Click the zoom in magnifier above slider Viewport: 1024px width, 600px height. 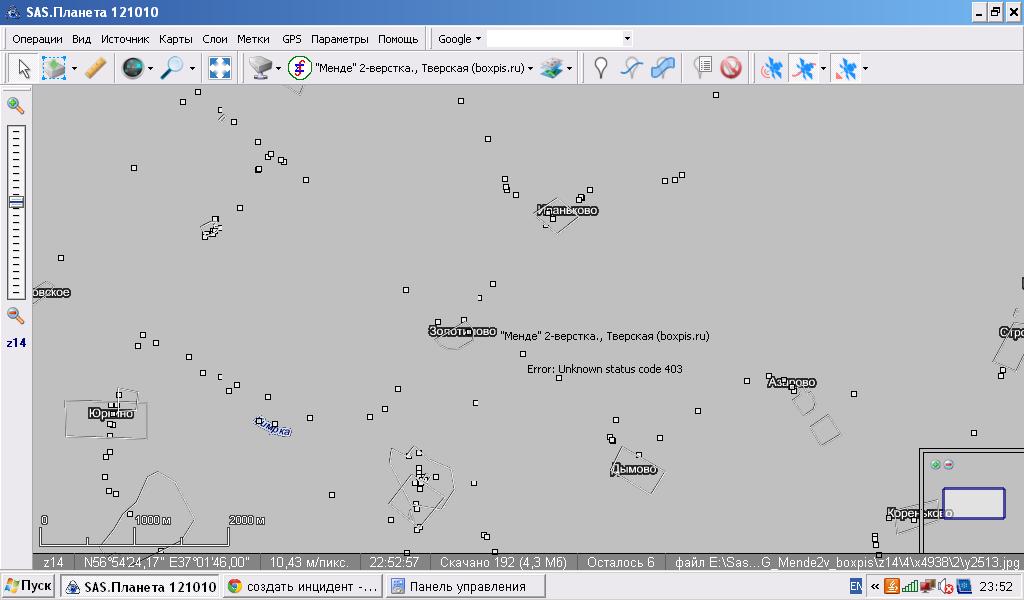click(16, 105)
